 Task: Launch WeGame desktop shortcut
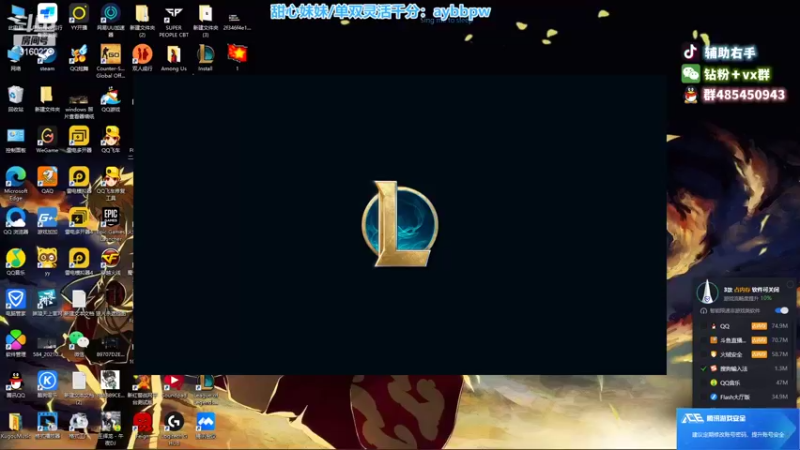click(x=47, y=139)
